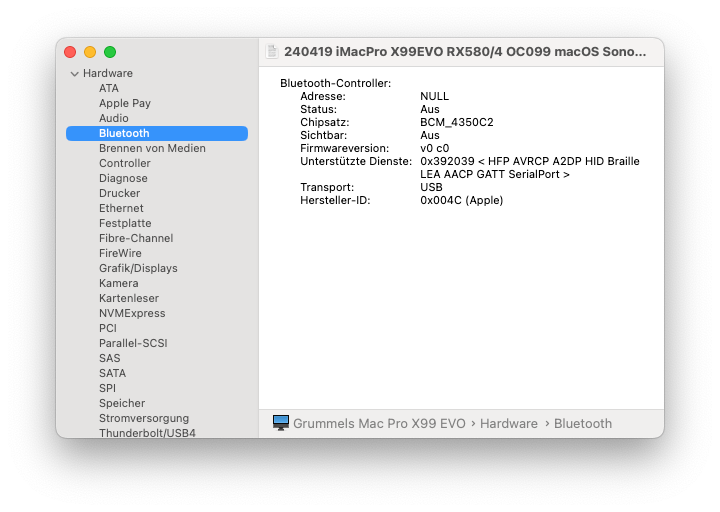Select Festplatte in the sidebar
Screen dimensions: 720x512
pyautogui.click(x=125, y=223)
